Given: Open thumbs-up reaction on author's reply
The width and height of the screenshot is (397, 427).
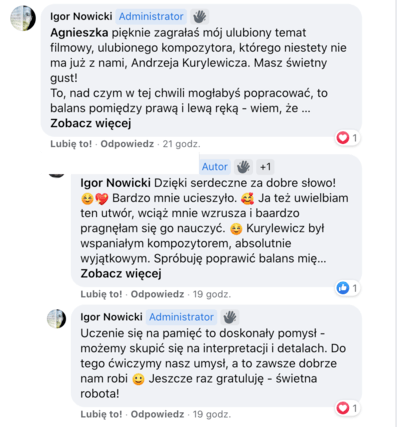Looking at the screenshot, I should [x=348, y=288].
